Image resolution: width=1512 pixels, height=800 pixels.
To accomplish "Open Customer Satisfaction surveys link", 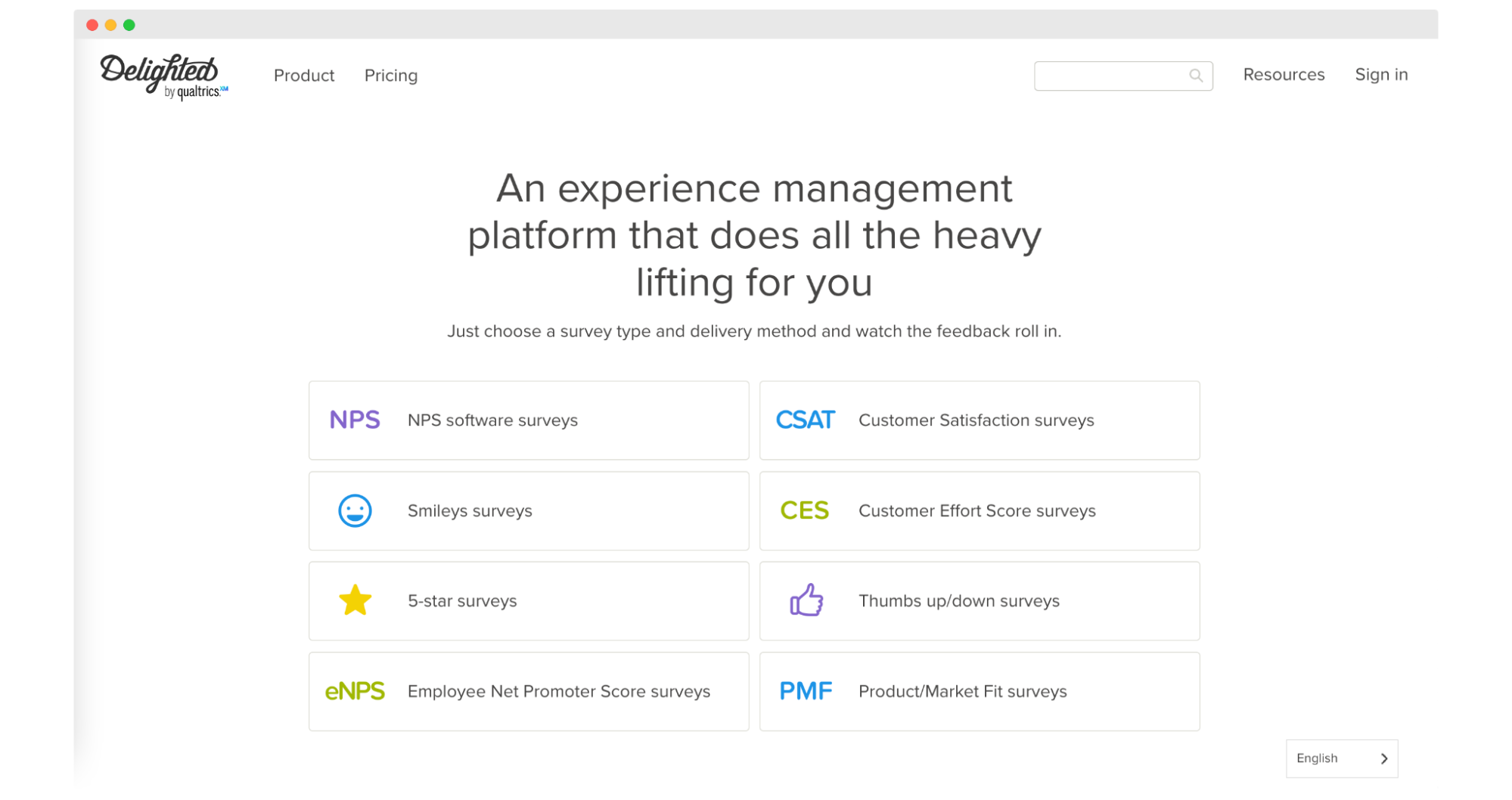I will point(980,420).
